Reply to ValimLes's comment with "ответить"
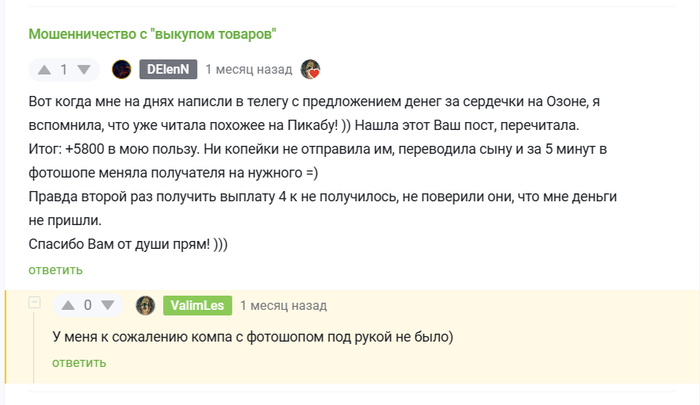This screenshot has height=405, width=700. [80, 362]
